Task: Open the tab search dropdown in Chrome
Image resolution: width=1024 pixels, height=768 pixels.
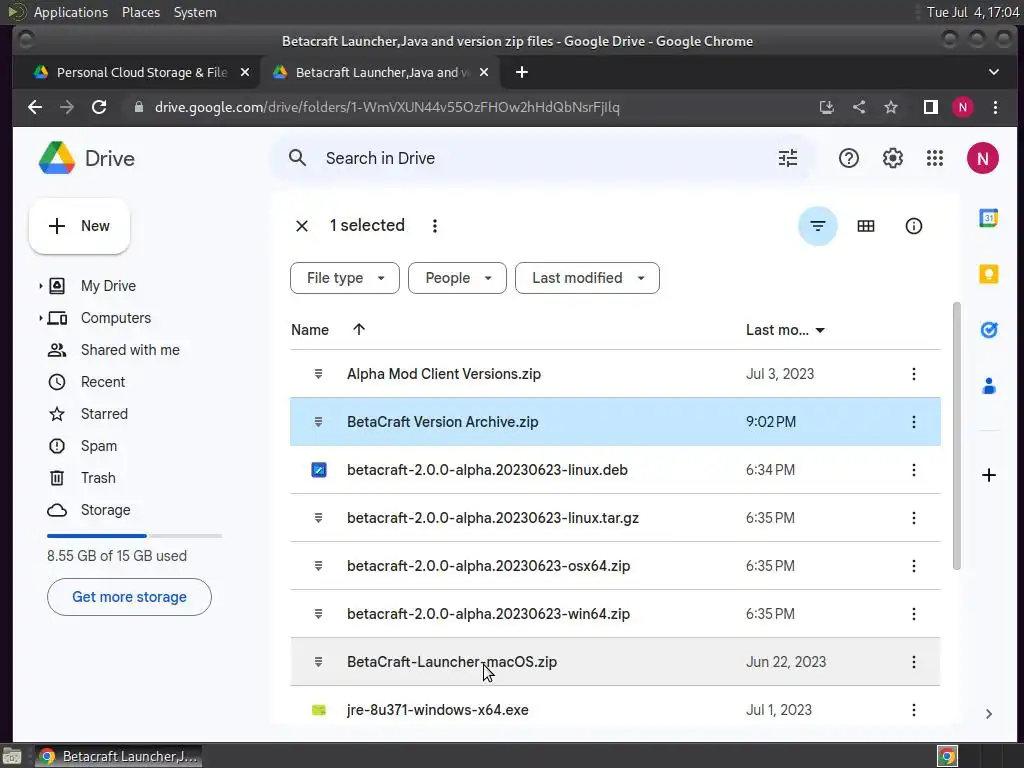Action: pos(994,72)
